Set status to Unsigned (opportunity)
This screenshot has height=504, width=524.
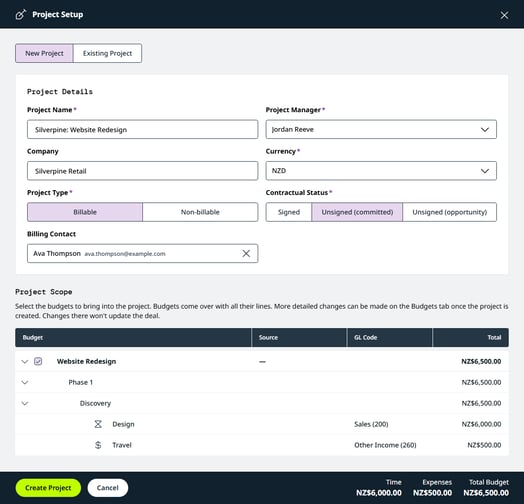tap(449, 212)
